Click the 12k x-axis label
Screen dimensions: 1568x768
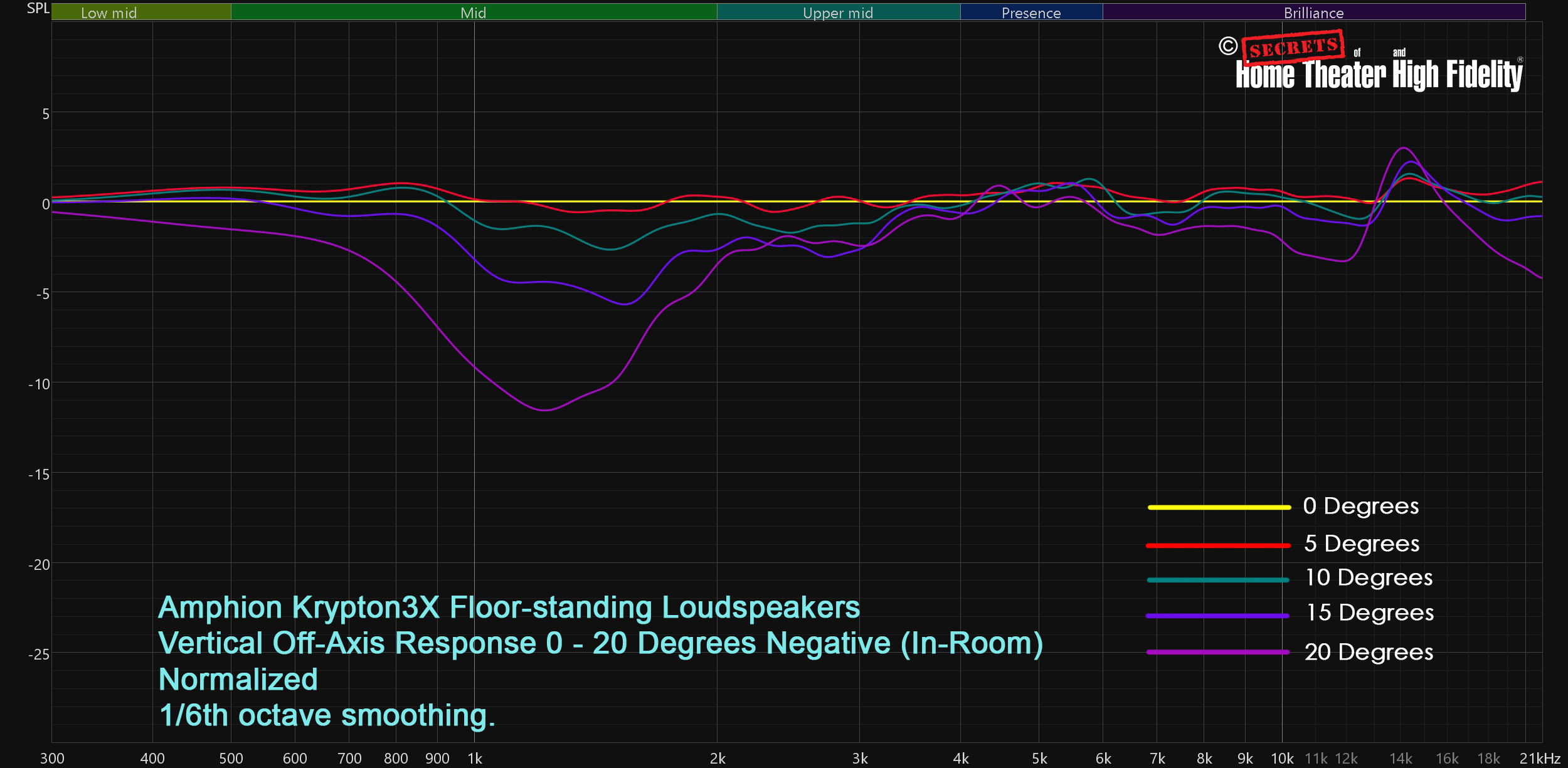point(1346,759)
